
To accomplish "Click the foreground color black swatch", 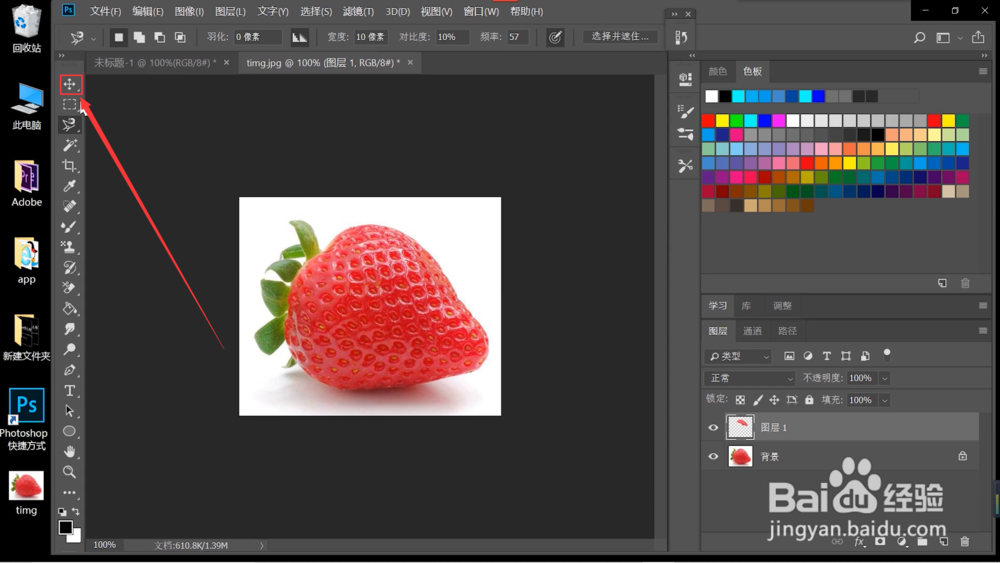I will (x=65, y=527).
